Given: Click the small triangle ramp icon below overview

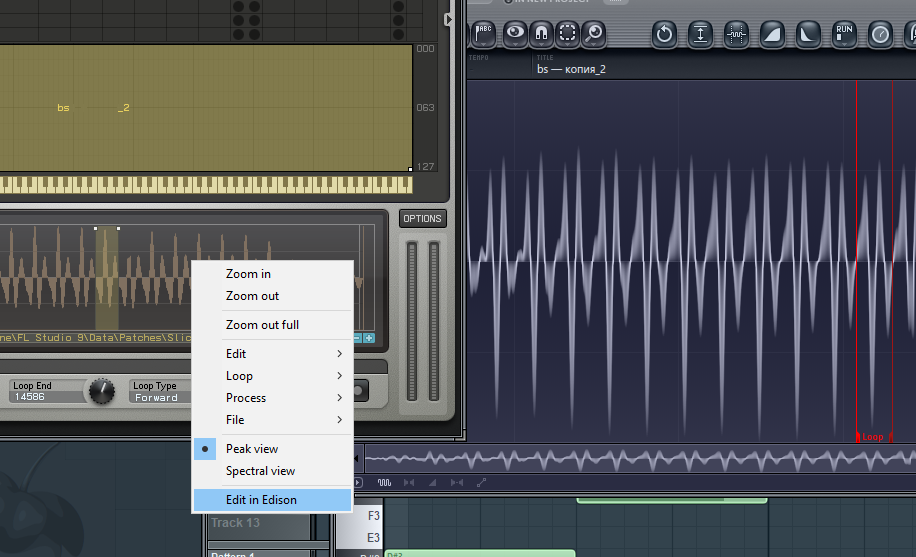Looking at the screenshot, I should point(433,482).
